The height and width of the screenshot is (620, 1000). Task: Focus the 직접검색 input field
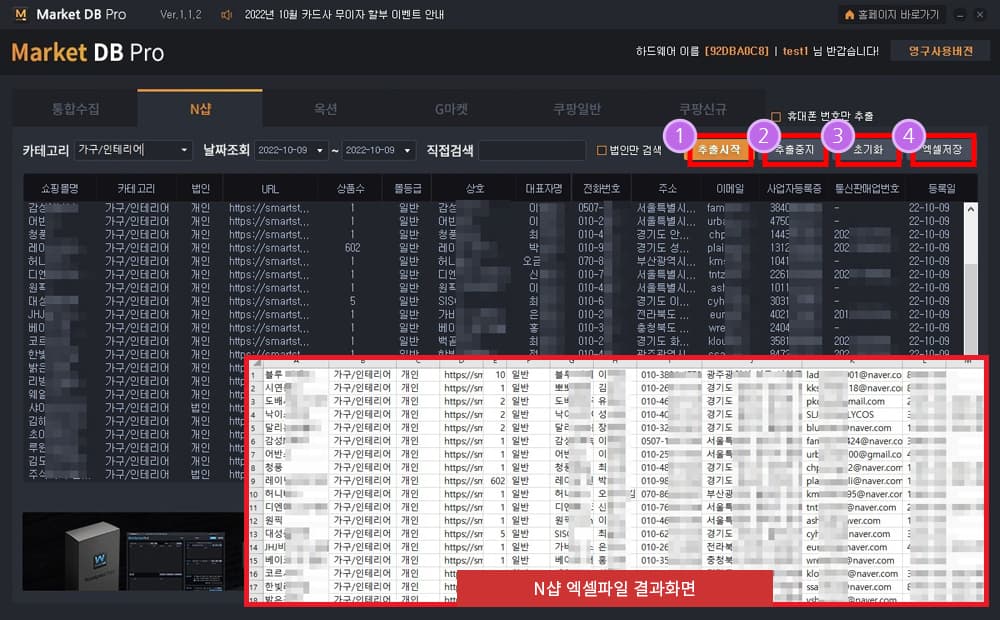[532, 151]
